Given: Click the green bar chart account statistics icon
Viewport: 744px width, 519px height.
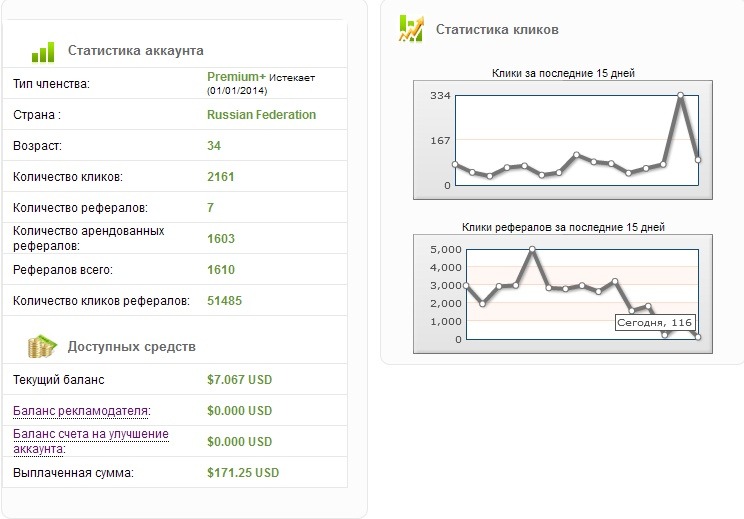Looking at the screenshot, I should [42, 51].
